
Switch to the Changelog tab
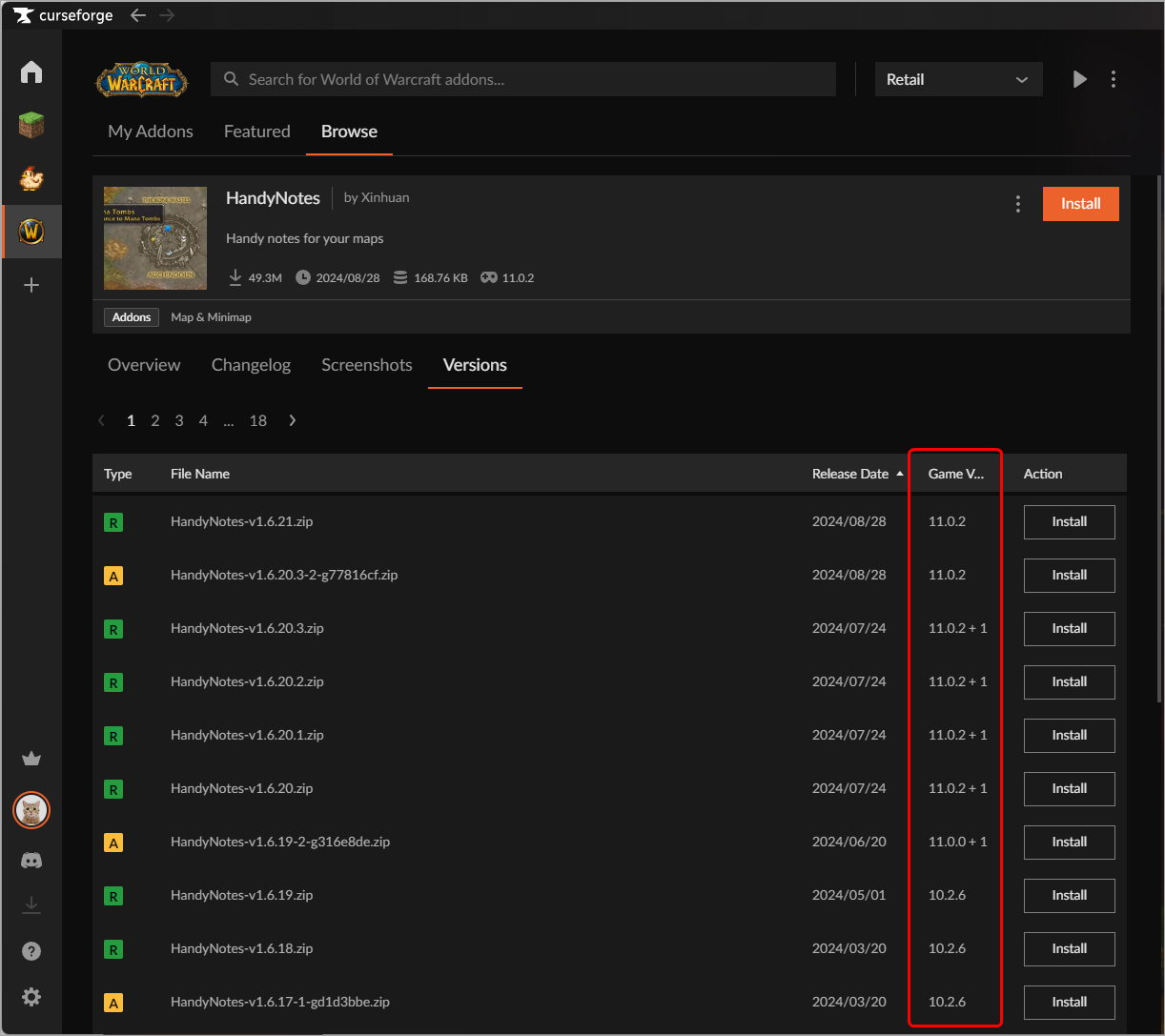pyautogui.click(x=251, y=365)
